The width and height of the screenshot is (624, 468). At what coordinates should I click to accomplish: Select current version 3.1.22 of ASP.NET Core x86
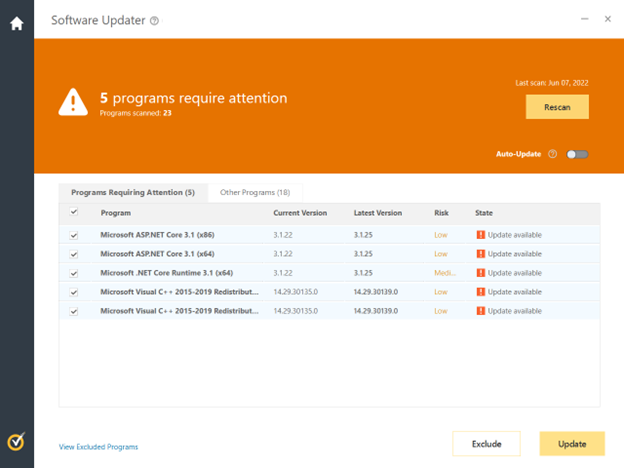coord(283,235)
